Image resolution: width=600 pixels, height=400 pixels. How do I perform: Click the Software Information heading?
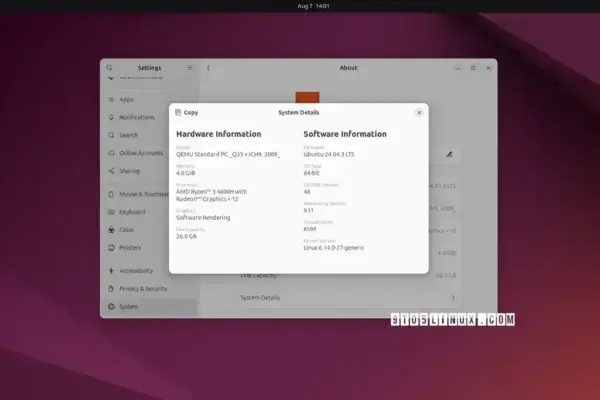click(345, 134)
